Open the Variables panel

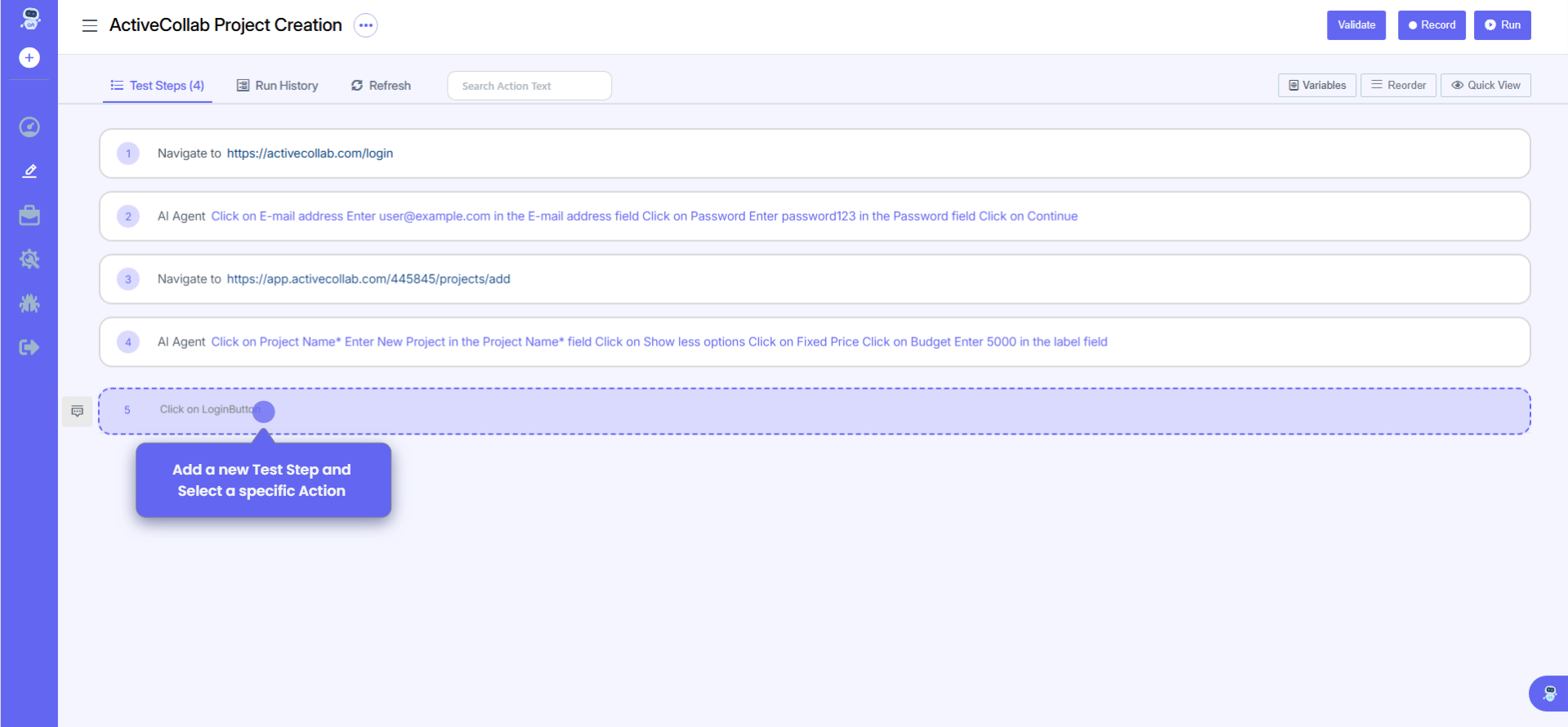(x=1317, y=86)
